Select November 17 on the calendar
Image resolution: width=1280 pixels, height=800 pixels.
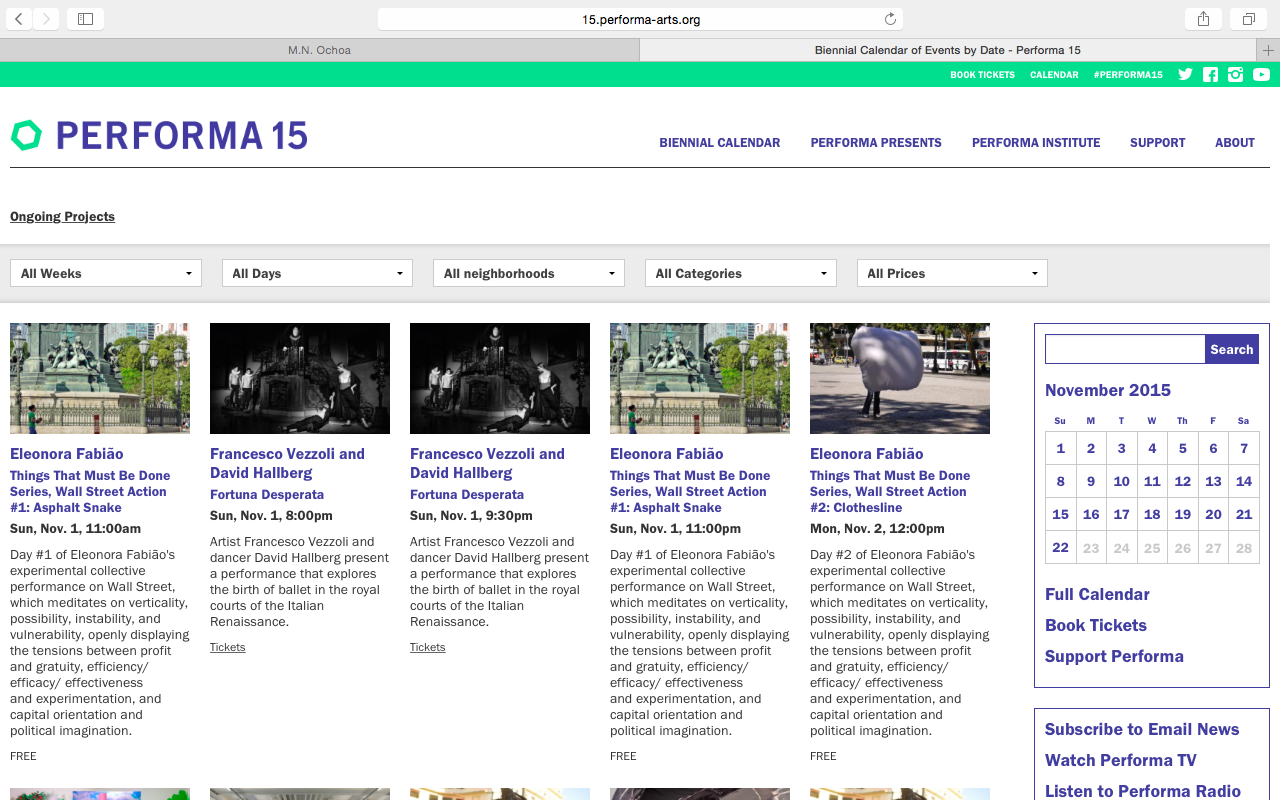(1122, 514)
